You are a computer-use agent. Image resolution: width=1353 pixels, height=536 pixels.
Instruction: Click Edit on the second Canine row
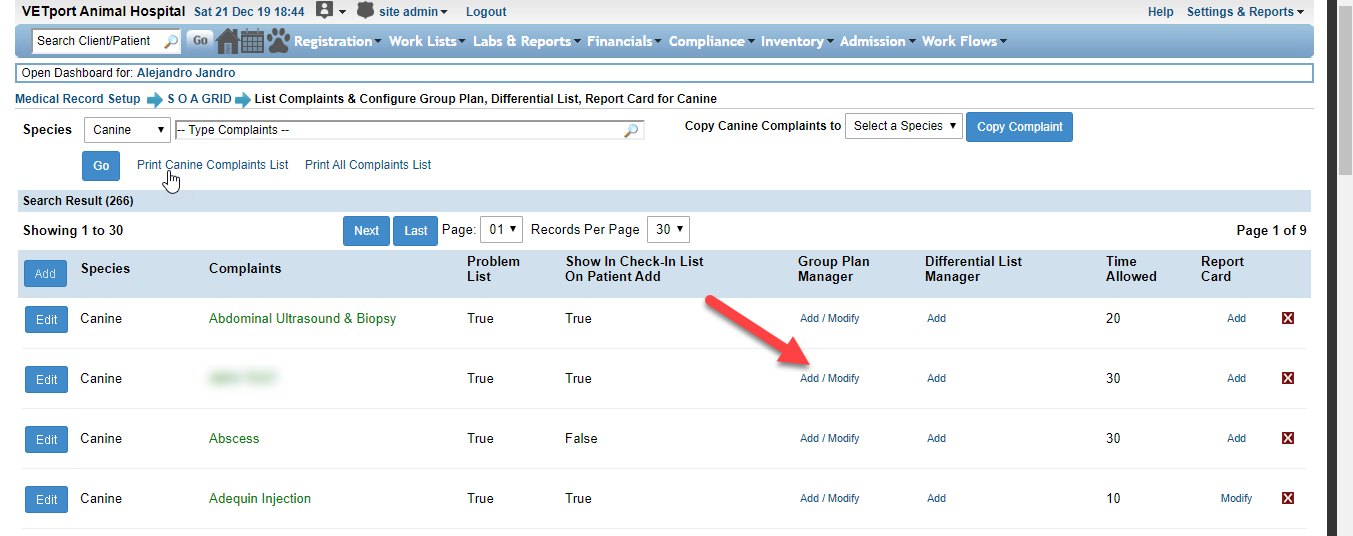(x=47, y=380)
